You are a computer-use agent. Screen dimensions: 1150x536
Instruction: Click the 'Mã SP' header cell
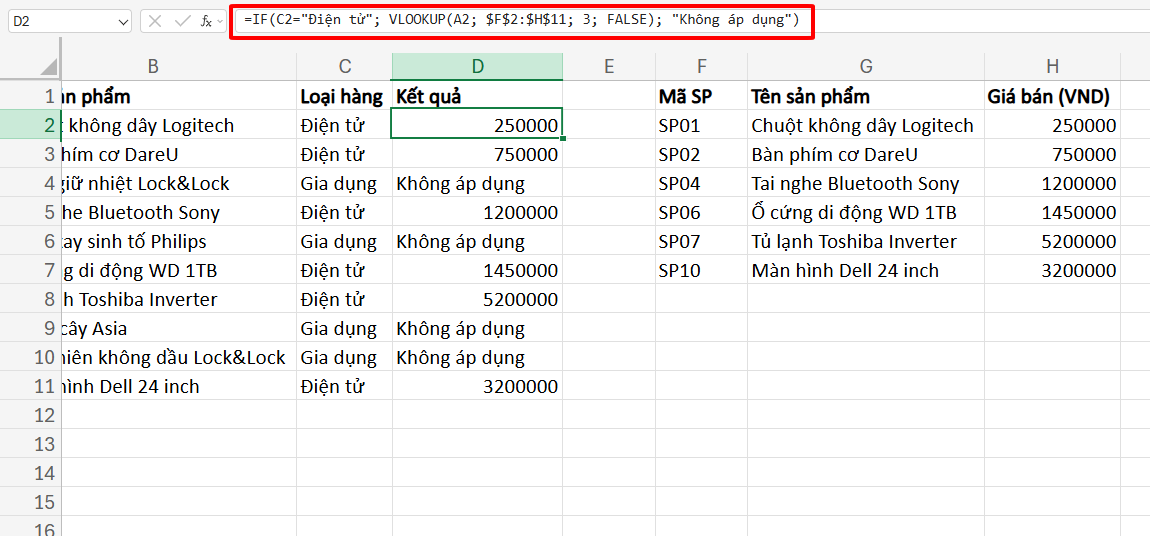(x=701, y=96)
